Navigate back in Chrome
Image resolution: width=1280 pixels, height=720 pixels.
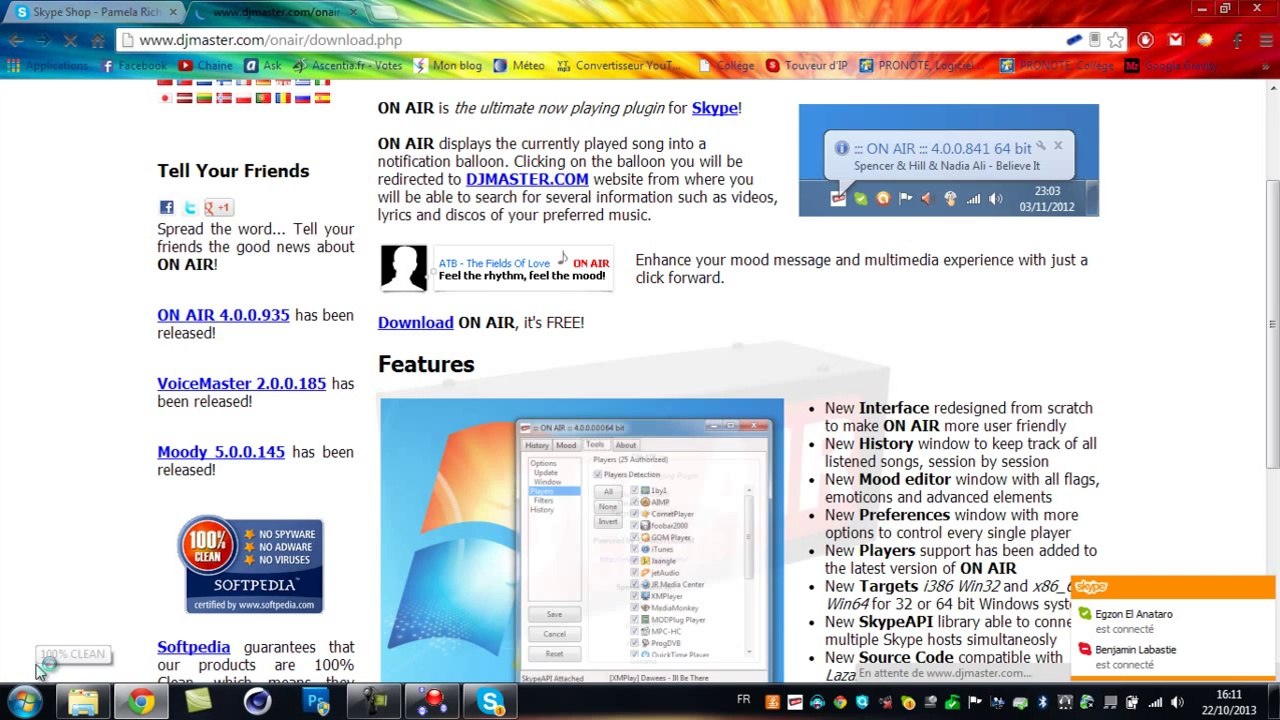tap(16, 41)
